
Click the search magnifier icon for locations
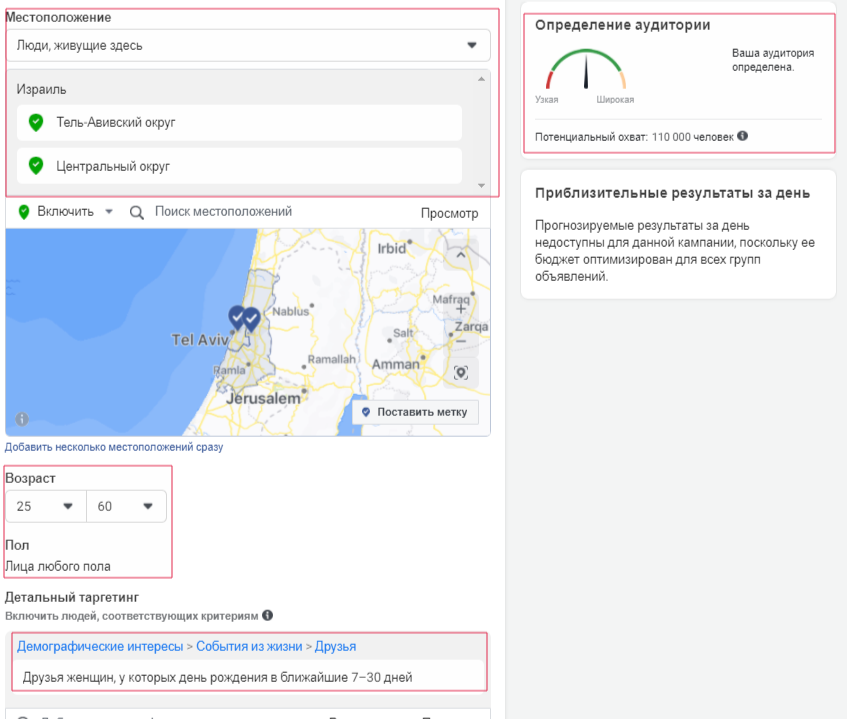coord(137,212)
